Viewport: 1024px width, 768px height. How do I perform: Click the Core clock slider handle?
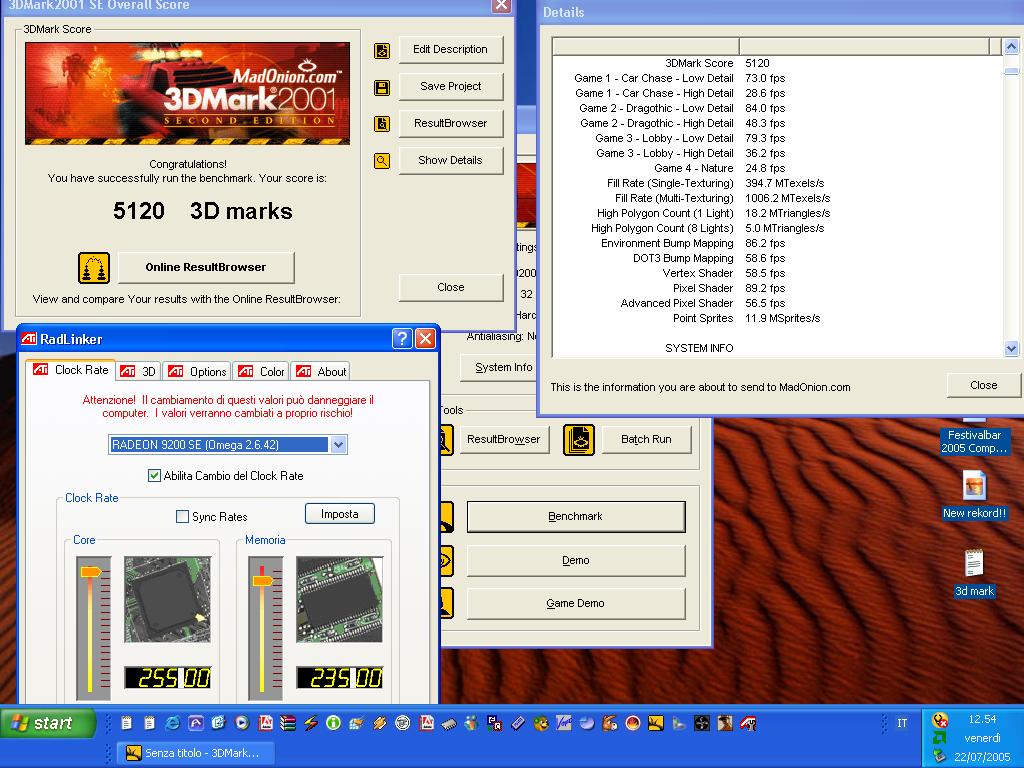(x=90, y=572)
